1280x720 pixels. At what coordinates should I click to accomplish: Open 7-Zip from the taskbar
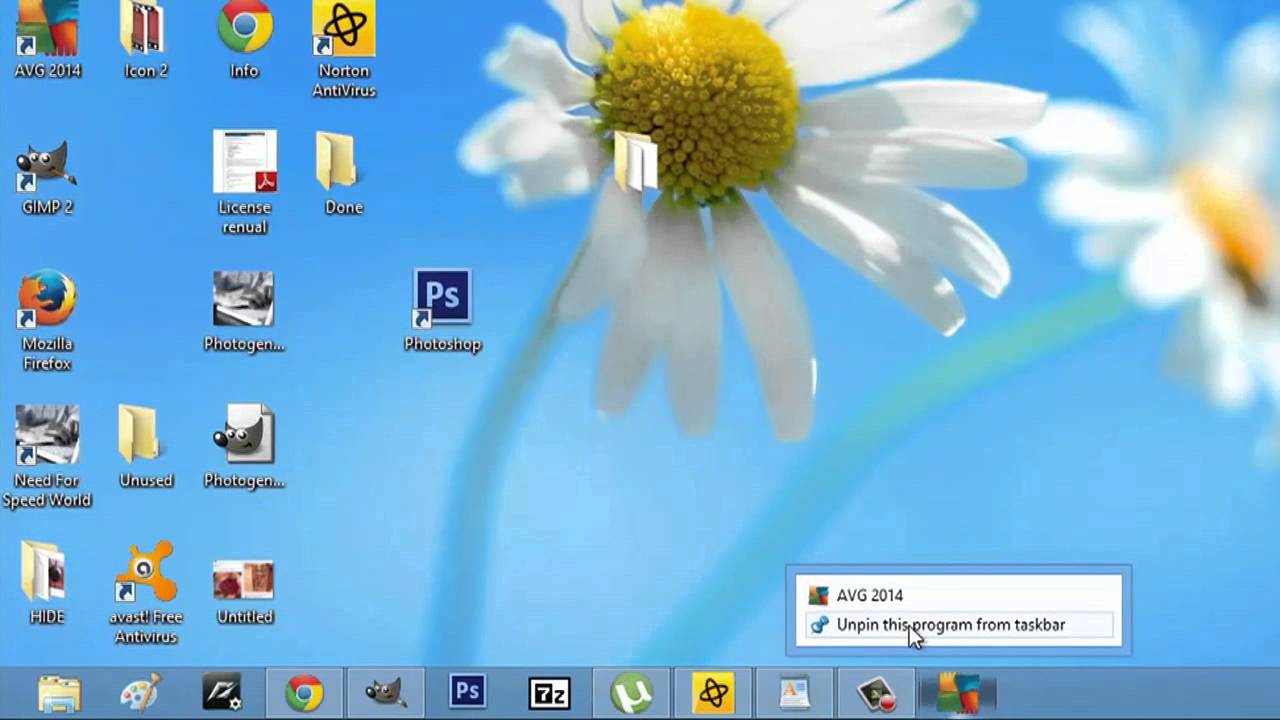pyautogui.click(x=548, y=691)
